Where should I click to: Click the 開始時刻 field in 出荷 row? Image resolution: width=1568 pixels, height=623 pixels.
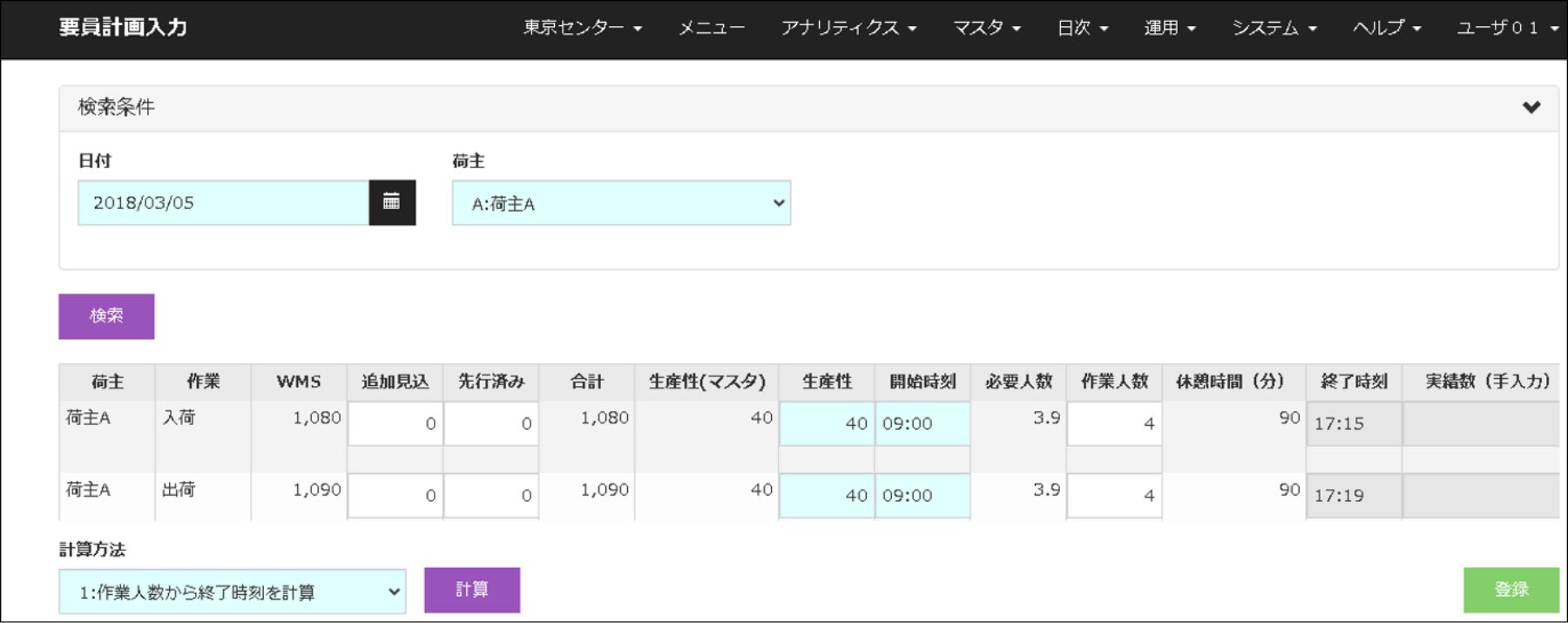click(x=922, y=495)
